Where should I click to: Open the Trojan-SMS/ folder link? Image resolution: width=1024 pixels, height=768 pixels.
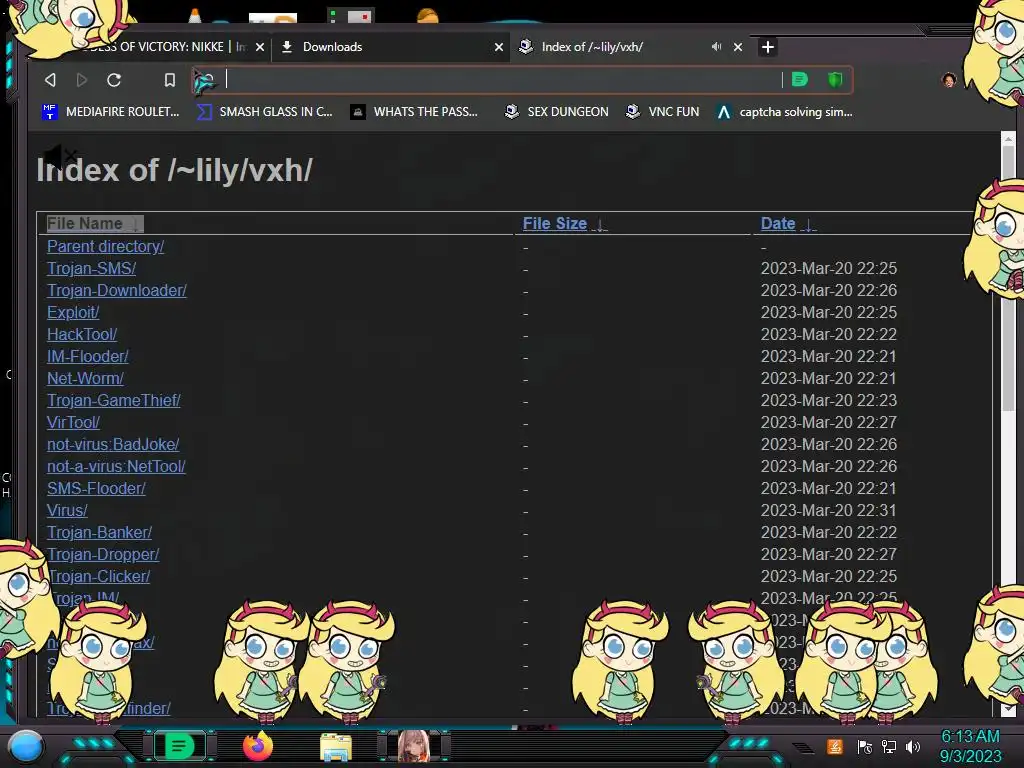point(91,268)
